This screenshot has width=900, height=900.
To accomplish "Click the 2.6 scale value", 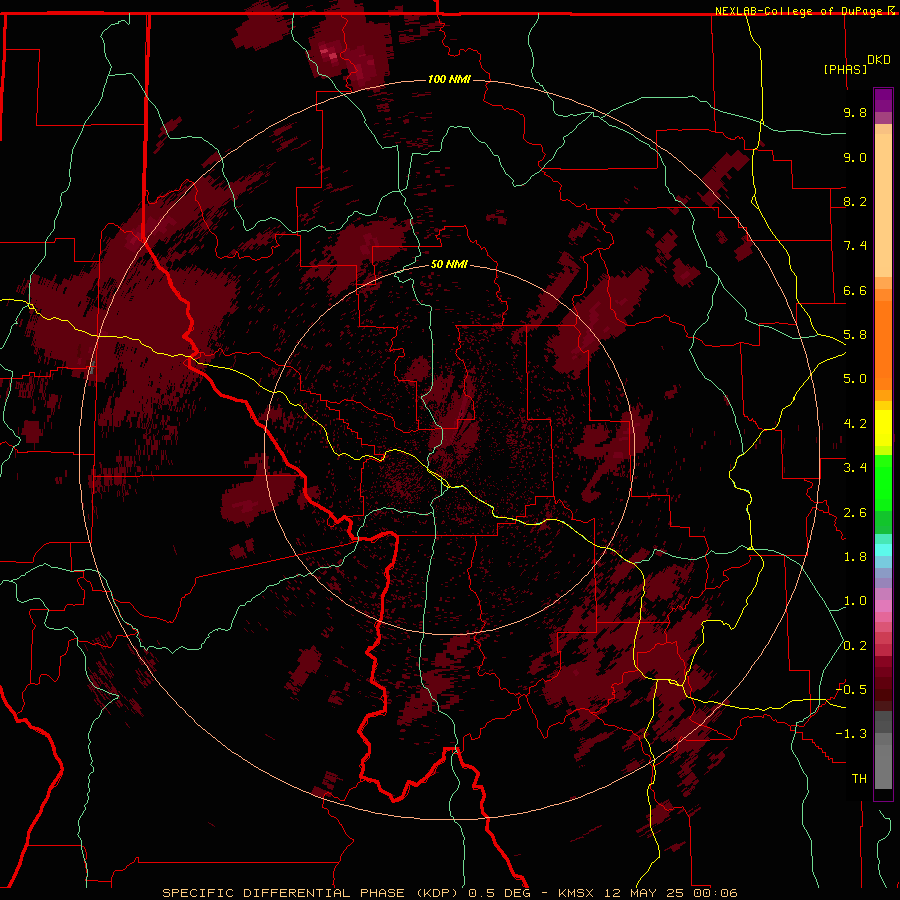I will pyautogui.click(x=855, y=513).
